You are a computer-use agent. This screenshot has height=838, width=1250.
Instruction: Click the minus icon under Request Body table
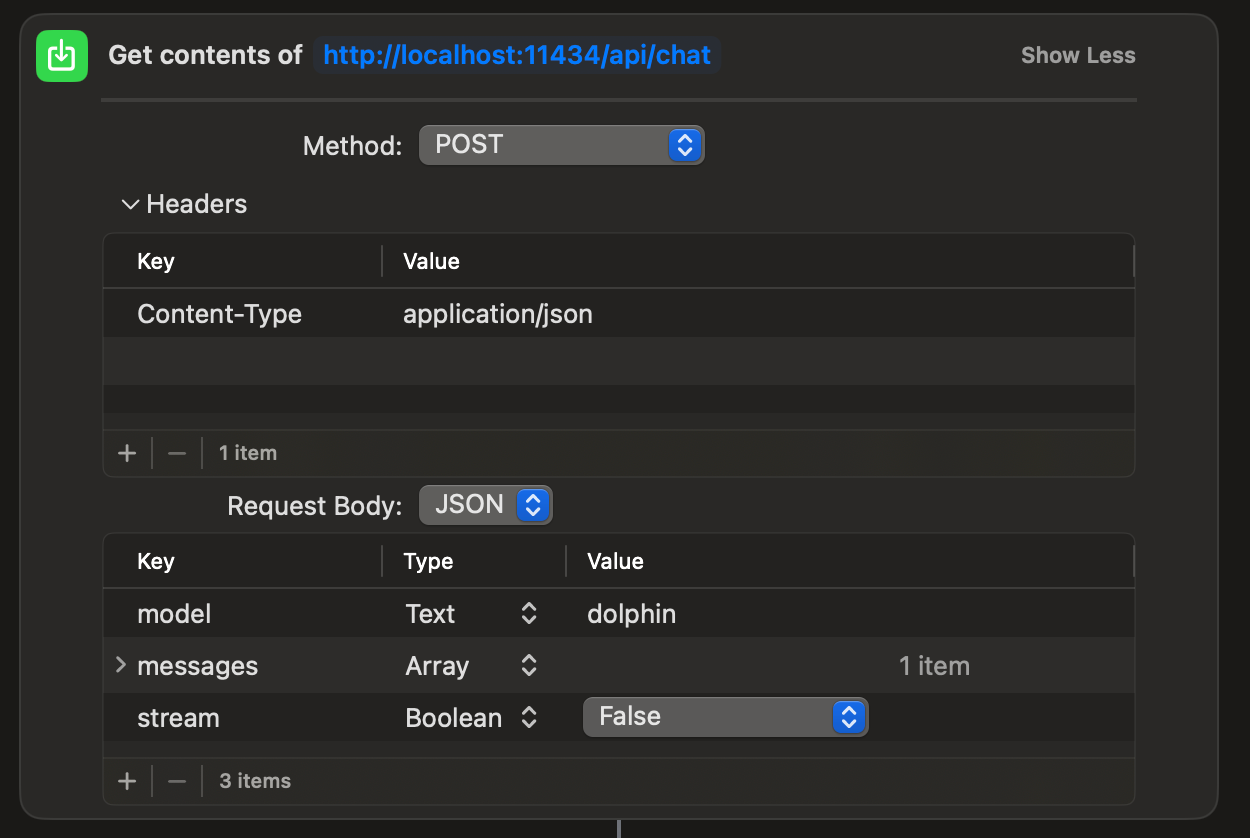point(177,781)
